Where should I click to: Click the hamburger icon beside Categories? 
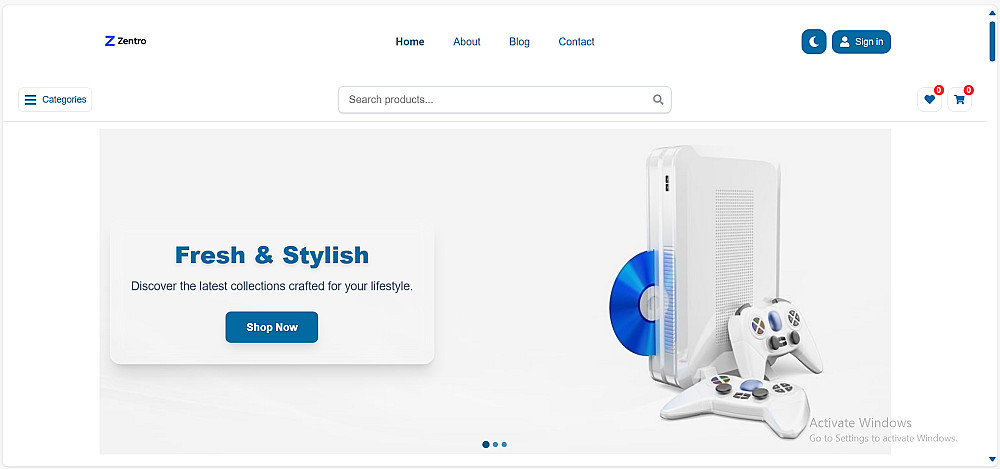coord(30,100)
